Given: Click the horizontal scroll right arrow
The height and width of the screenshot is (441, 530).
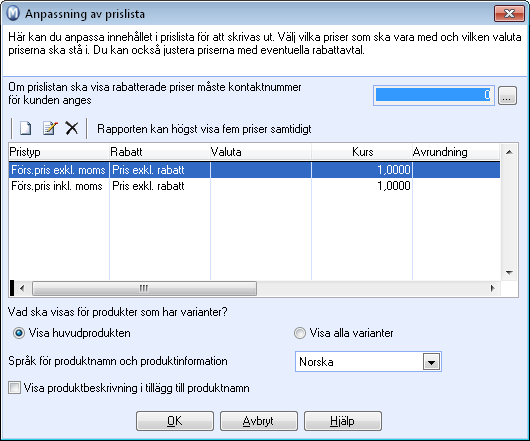Looking at the screenshot, I should [x=492, y=289].
